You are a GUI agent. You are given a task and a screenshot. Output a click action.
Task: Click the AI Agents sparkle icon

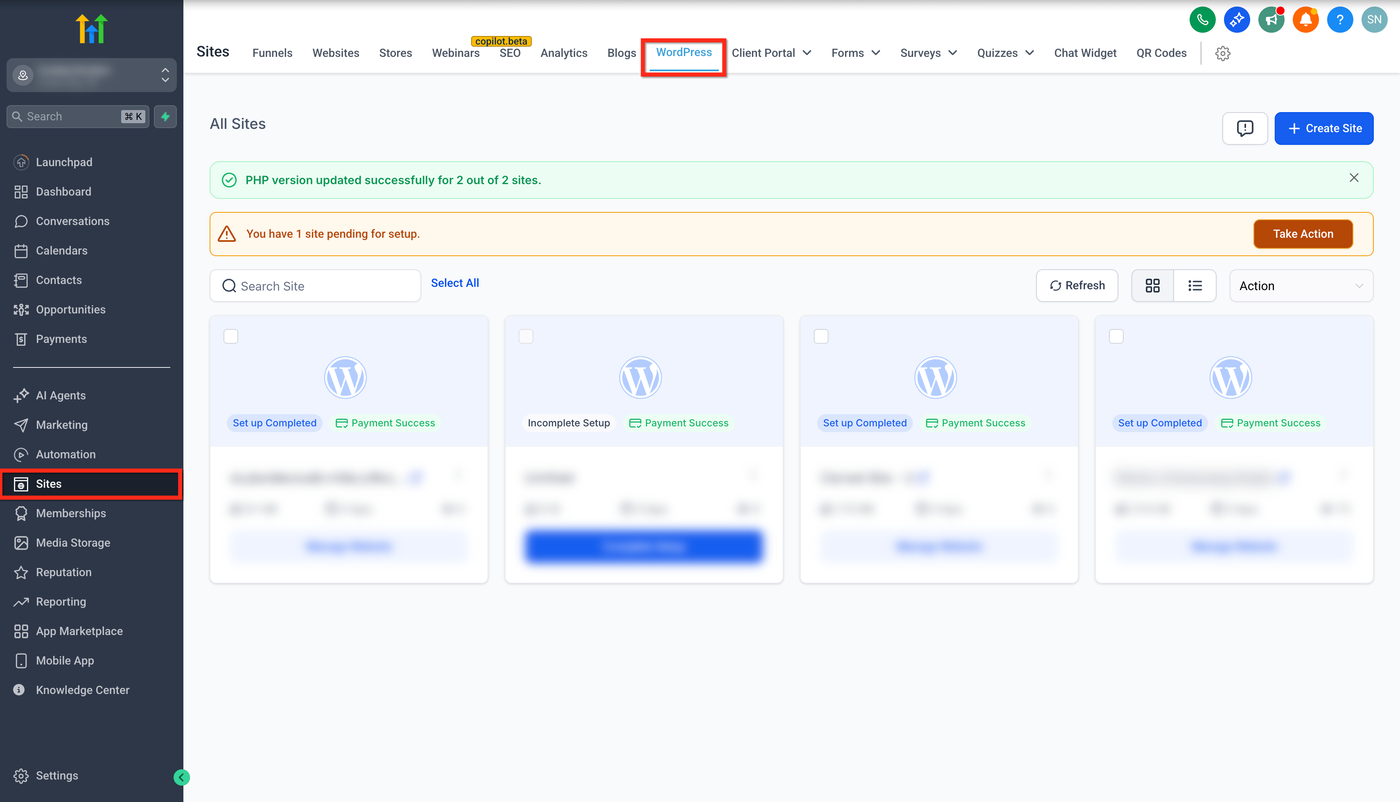coord(21,395)
